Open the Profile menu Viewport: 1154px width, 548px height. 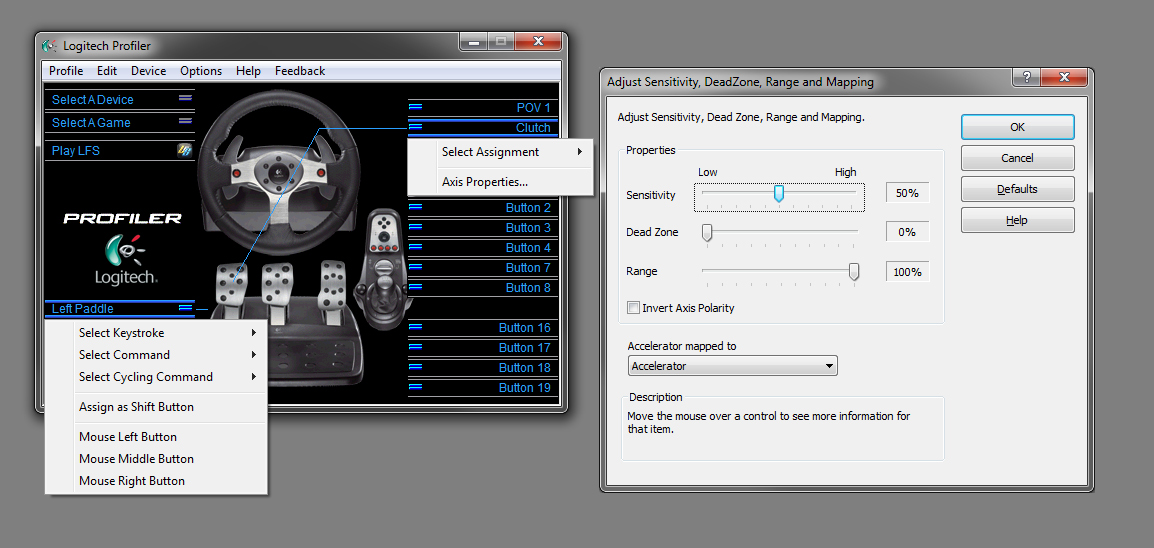(x=66, y=71)
